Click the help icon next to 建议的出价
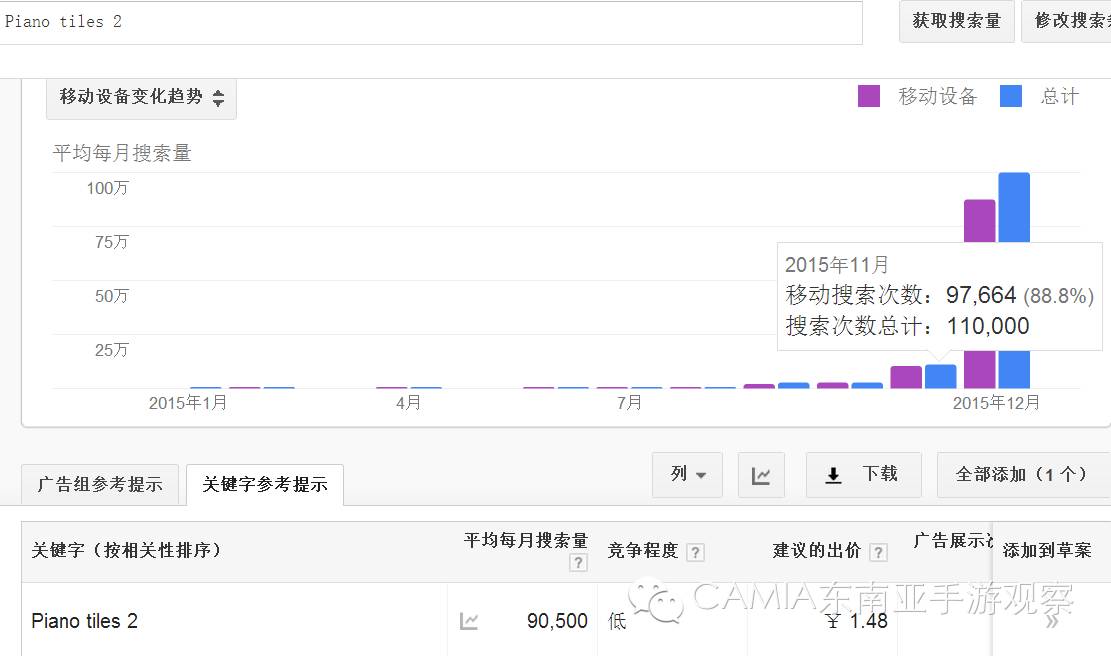 pos(879,553)
